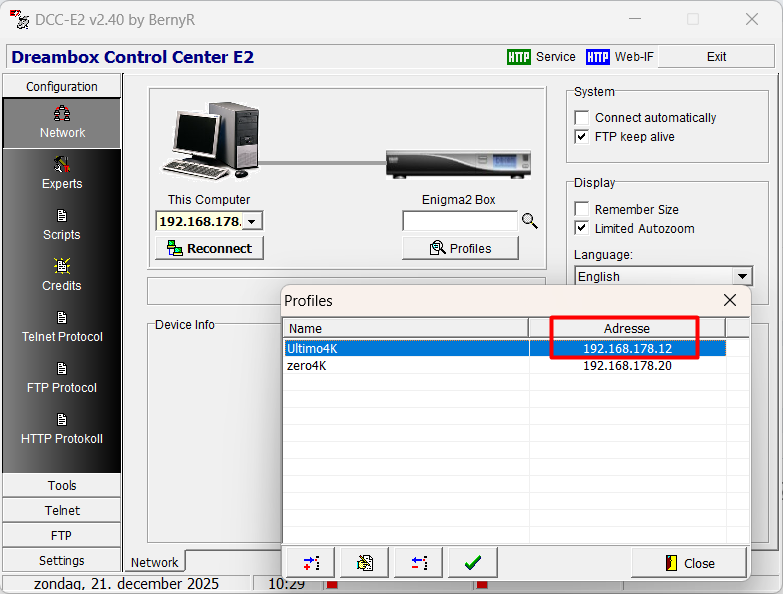Remove the selected profile icon
The width and height of the screenshot is (783, 594).
point(419,563)
